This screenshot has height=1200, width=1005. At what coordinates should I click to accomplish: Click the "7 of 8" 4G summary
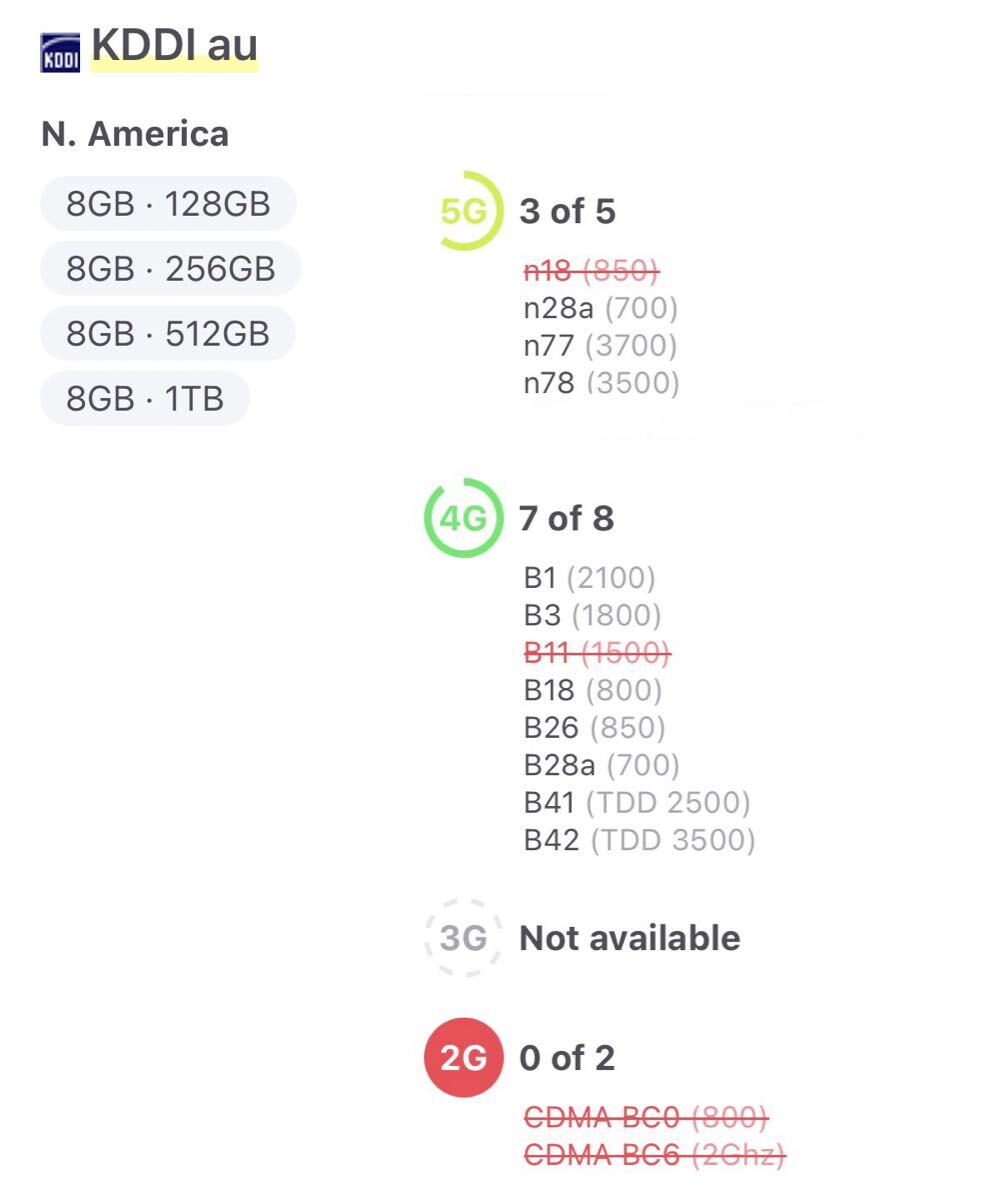(x=566, y=518)
